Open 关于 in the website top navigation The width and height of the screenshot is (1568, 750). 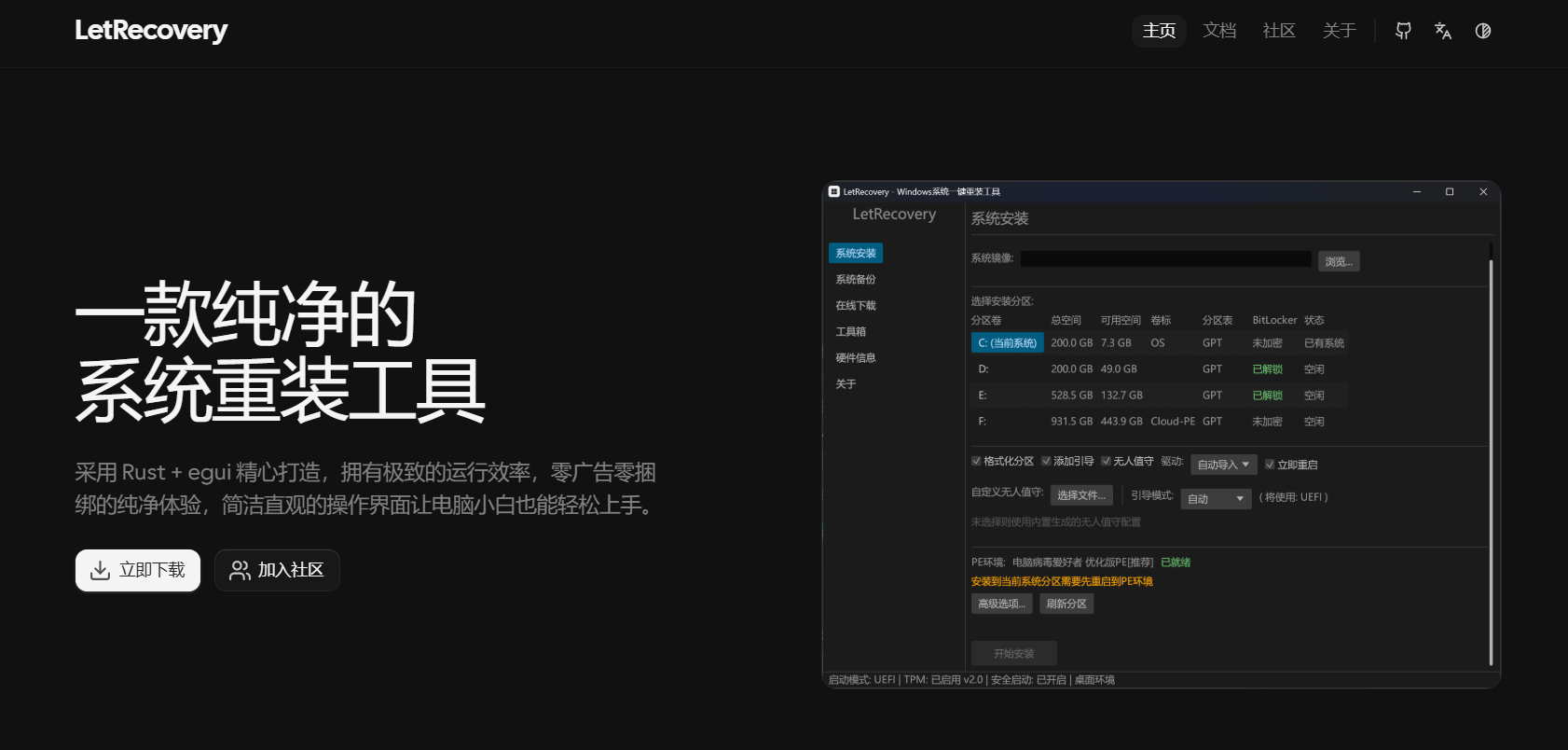click(1339, 31)
